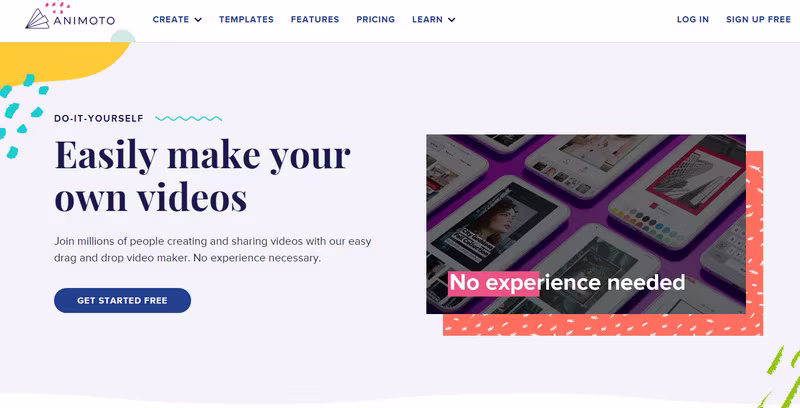The width and height of the screenshot is (800, 408).
Task: Open the Create dropdown chevron
Action: (x=198, y=20)
